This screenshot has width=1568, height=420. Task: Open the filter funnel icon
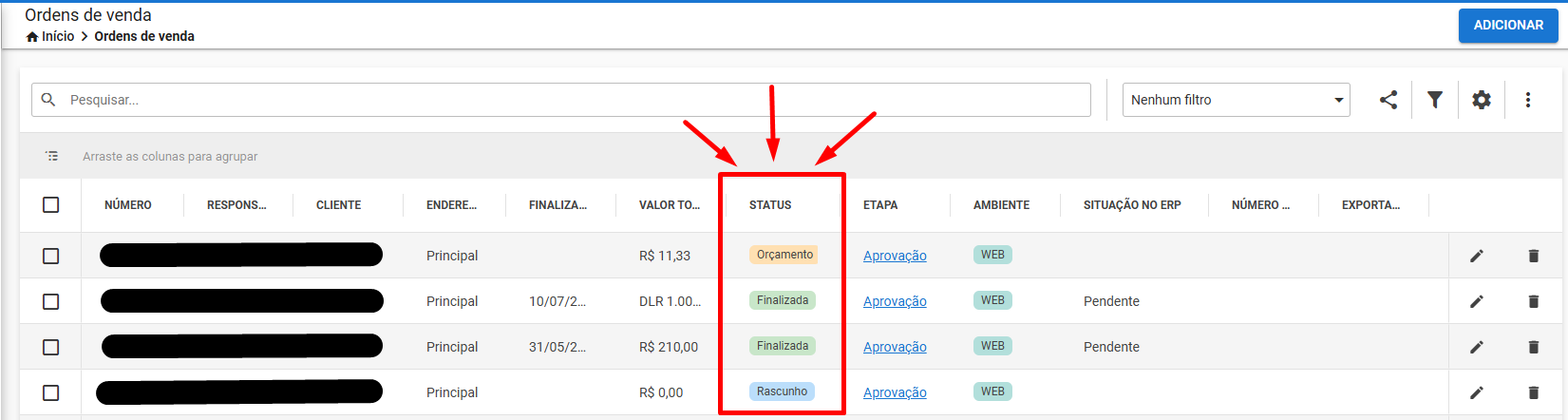tap(1435, 100)
